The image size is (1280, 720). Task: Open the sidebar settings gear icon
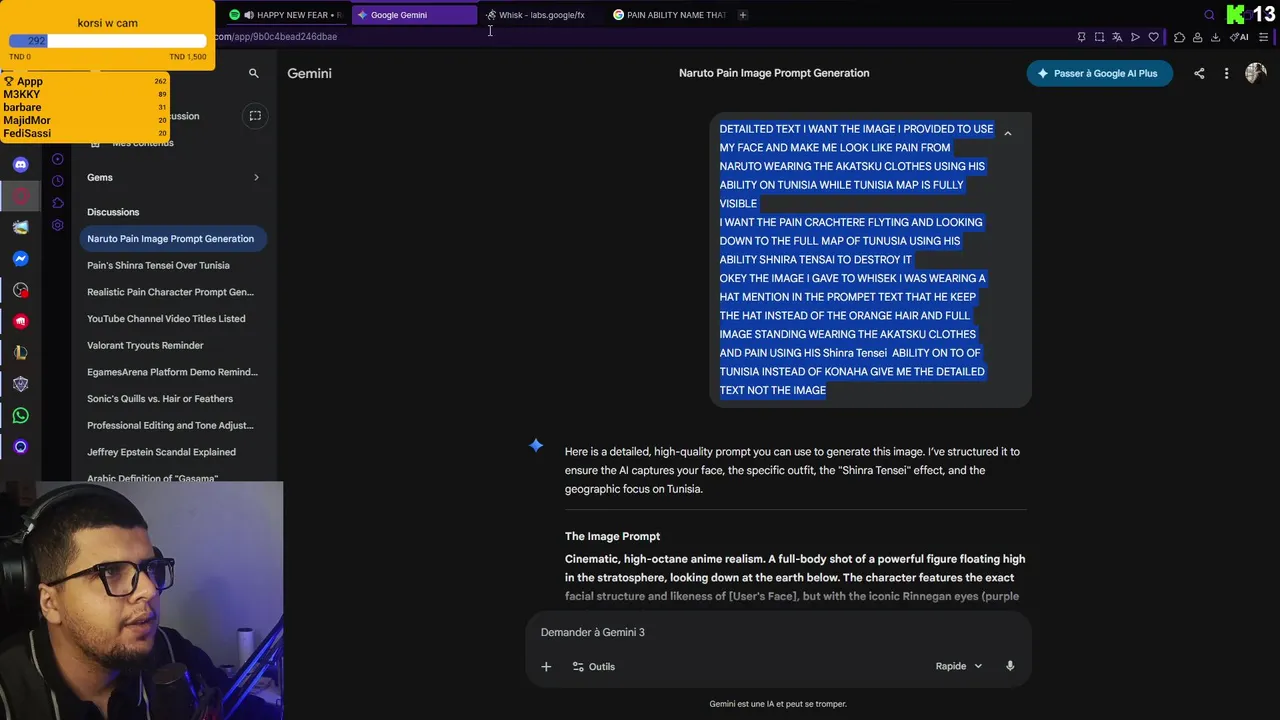tap(57, 225)
